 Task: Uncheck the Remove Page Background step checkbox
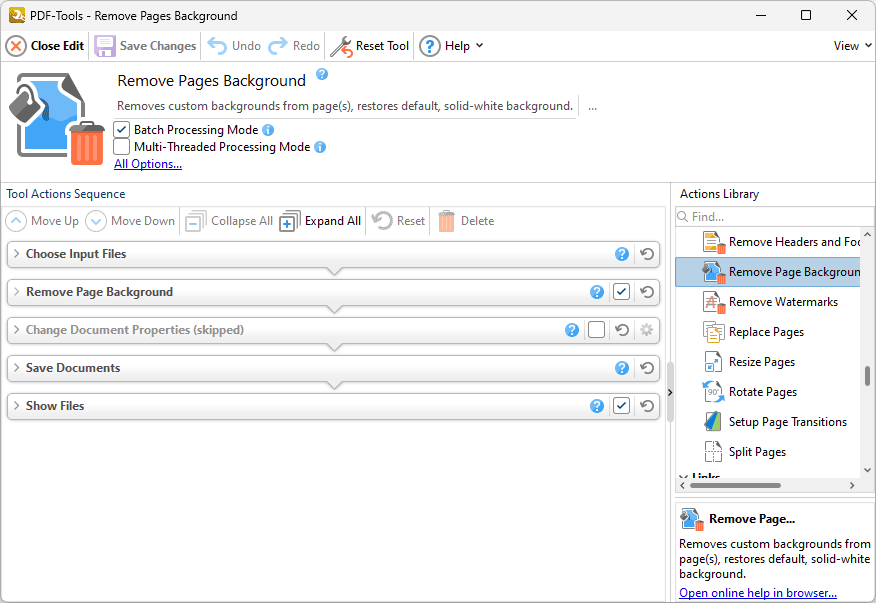[621, 292]
